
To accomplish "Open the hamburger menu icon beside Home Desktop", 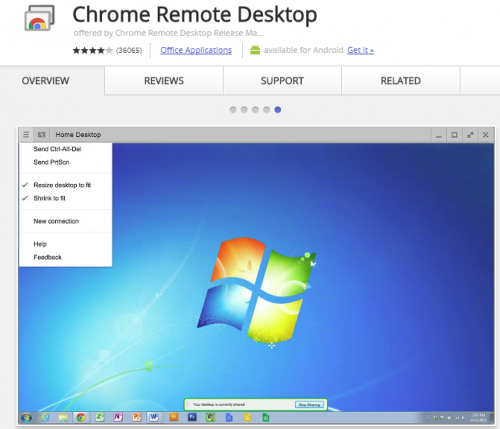I will pos(26,135).
